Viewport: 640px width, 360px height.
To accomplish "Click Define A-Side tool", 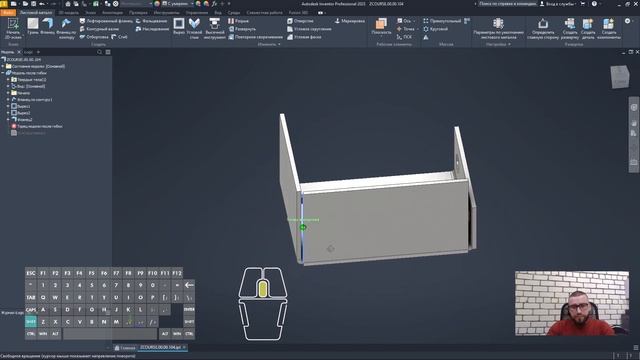I will (x=543, y=28).
